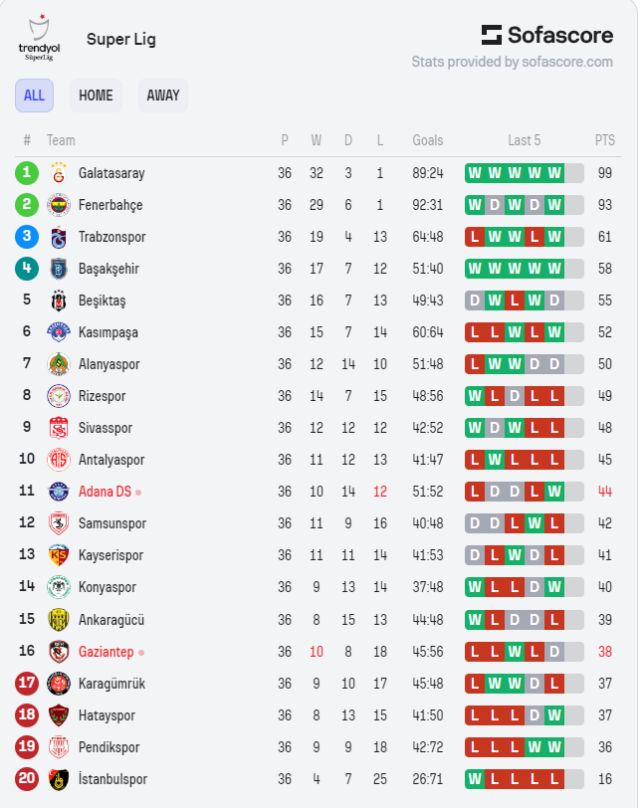This screenshot has height=808, width=640.
Task: Click the Galatasaray club crest icon
Action: pos(58,173)
